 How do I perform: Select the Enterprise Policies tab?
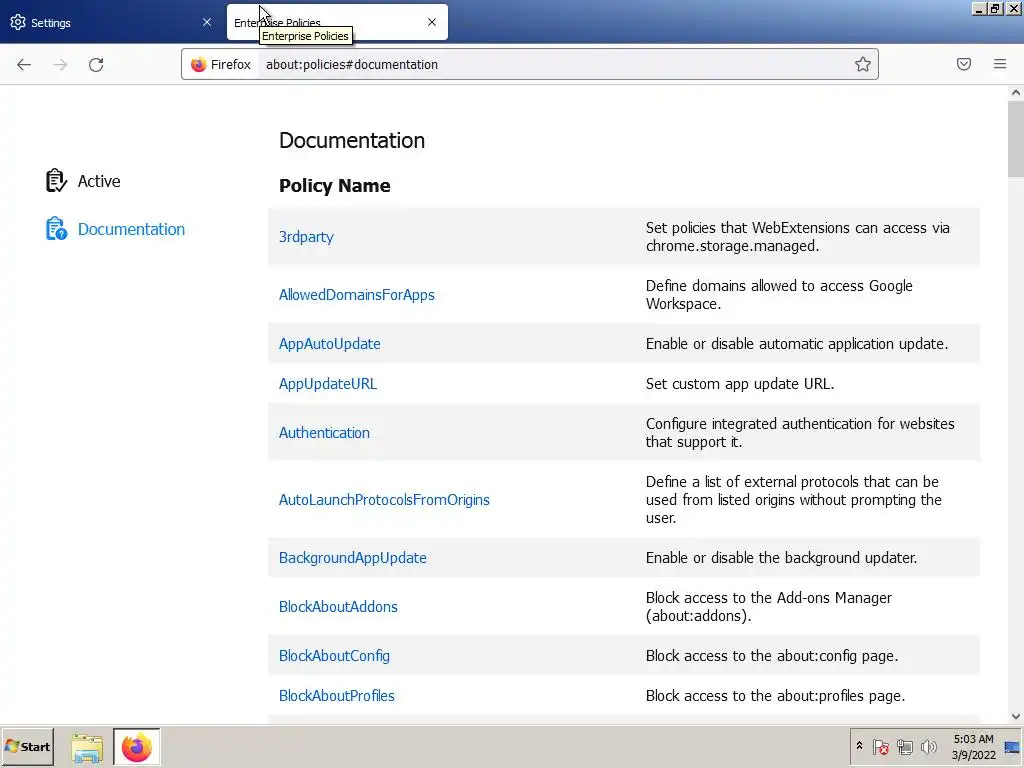[337, 22]
